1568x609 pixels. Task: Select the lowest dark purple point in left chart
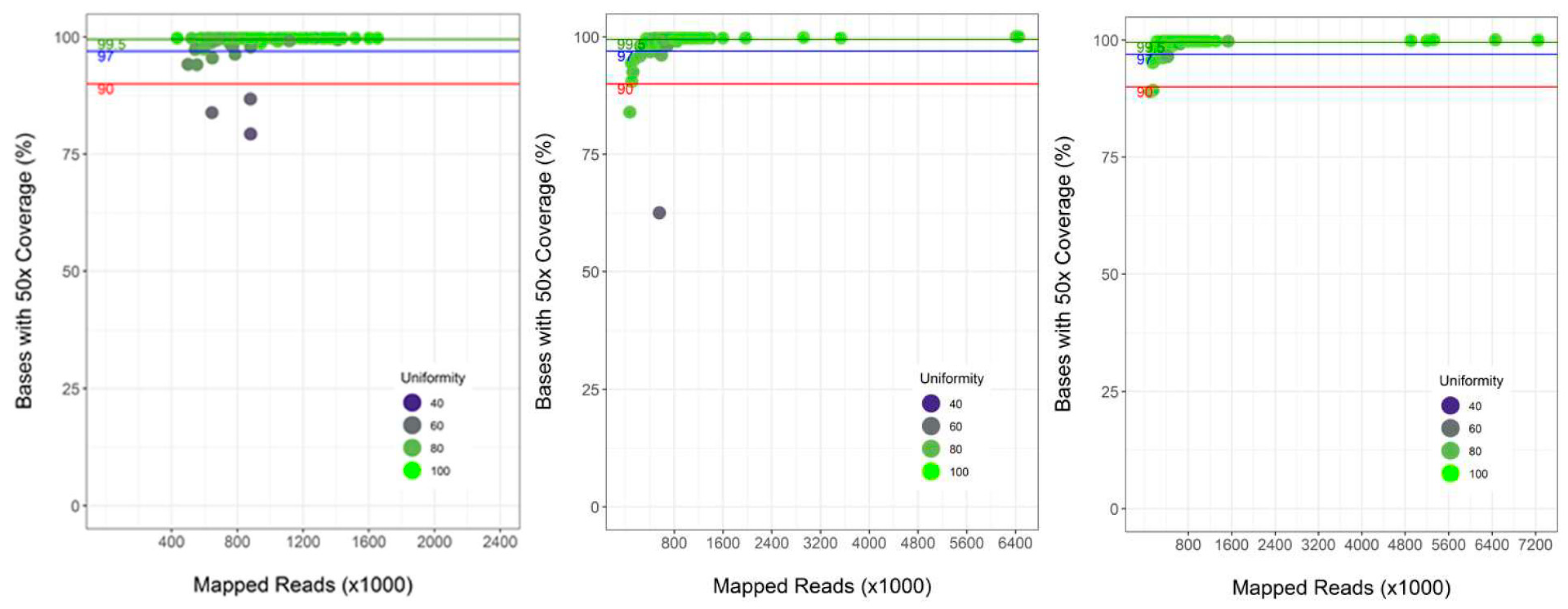[250, 134]
